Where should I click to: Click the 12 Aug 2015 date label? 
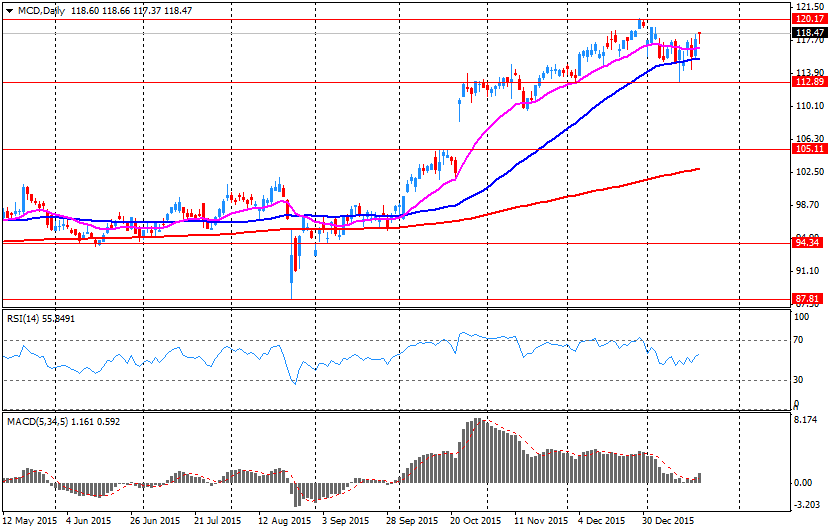[x=285, y=521]
